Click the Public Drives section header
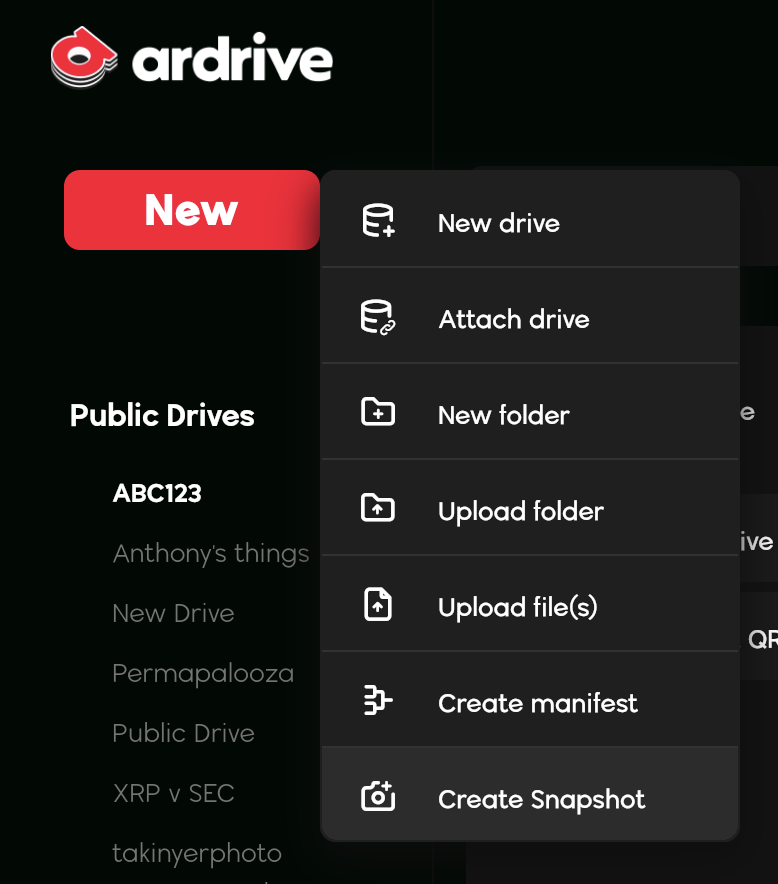Image resolution: width=778 pixels, height=884 pixels. [162, 416]
